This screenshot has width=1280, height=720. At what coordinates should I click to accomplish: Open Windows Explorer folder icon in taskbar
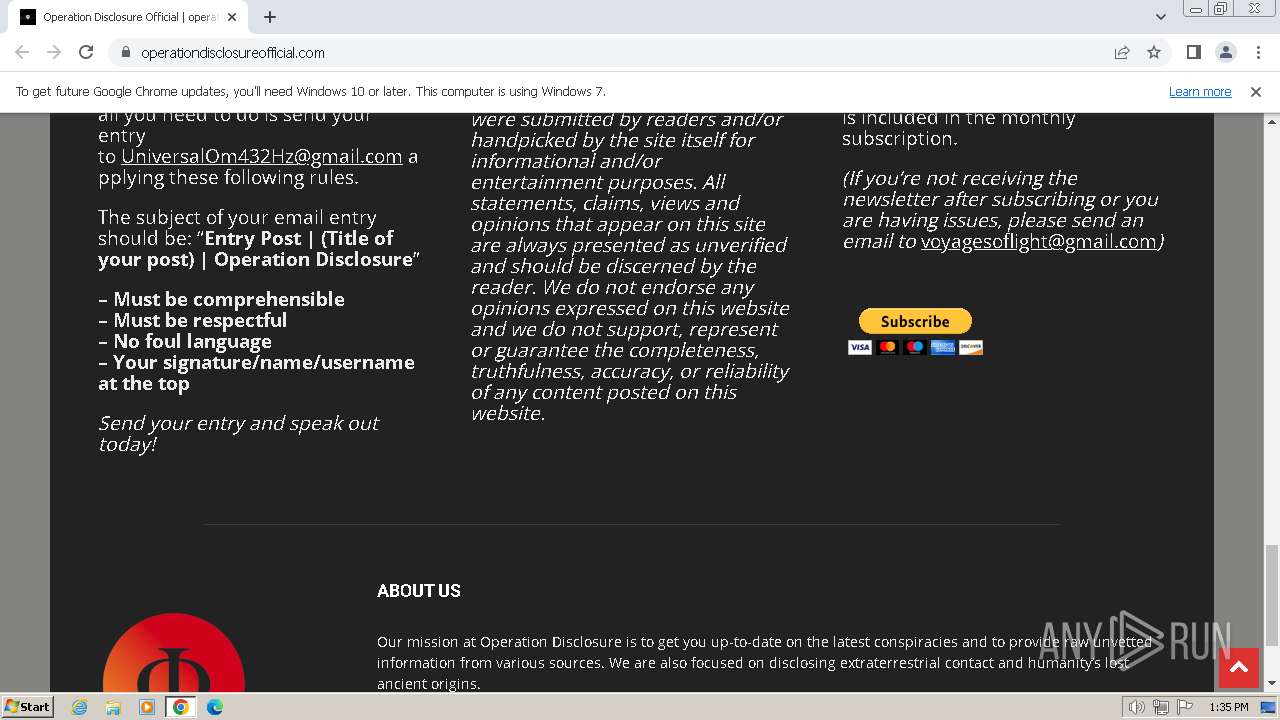tap(113, 707)
